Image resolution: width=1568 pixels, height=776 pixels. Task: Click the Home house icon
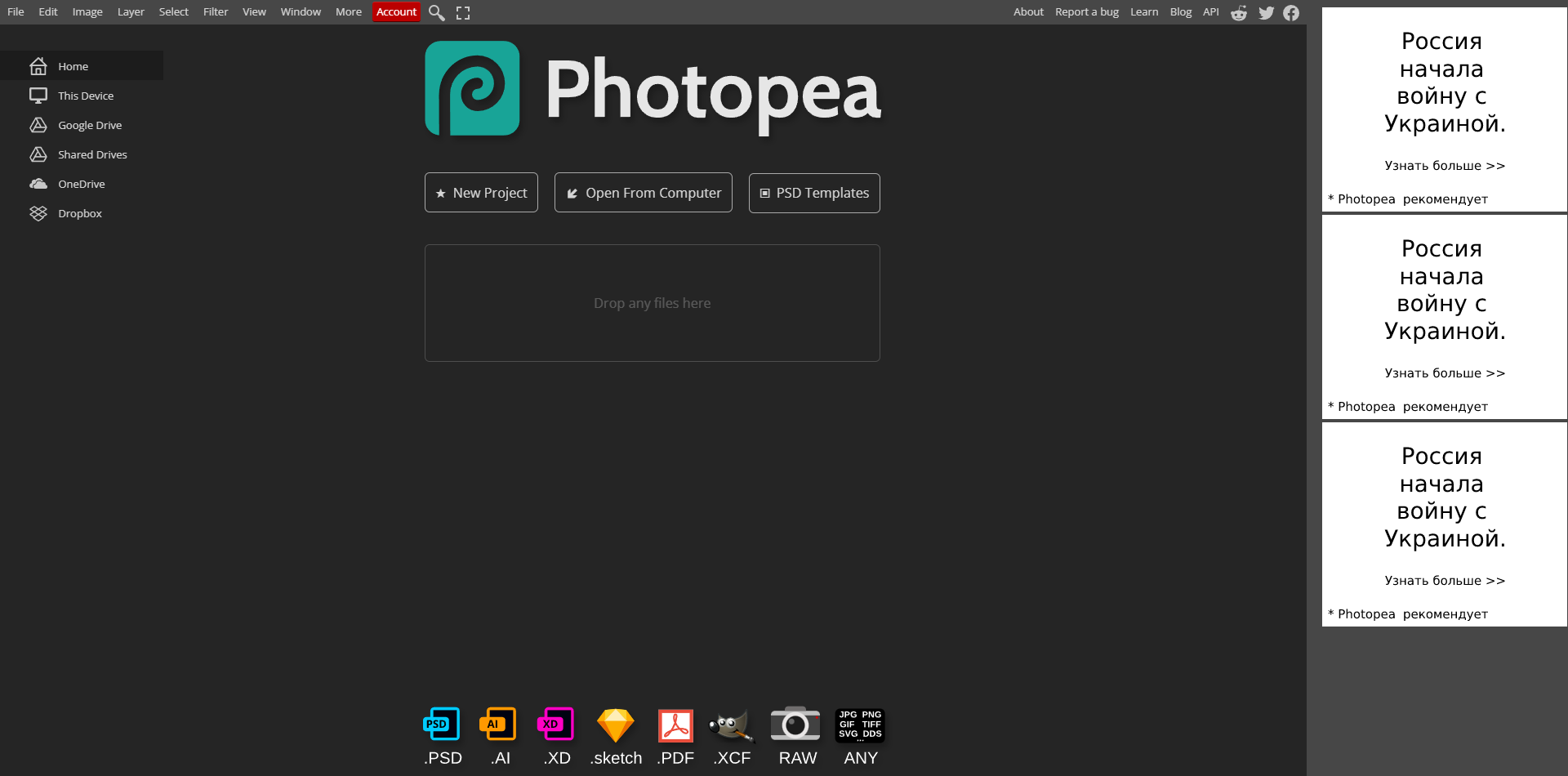click(x=38, y=66)
